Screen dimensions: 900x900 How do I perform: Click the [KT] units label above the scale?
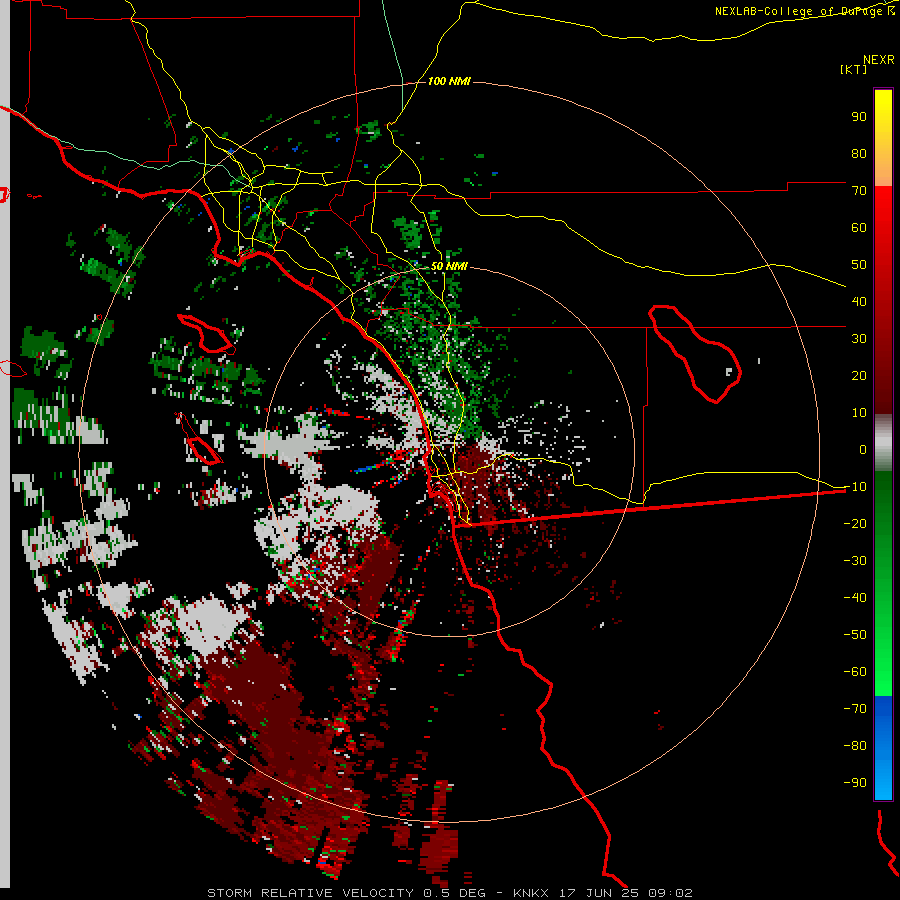coord(853,69)
